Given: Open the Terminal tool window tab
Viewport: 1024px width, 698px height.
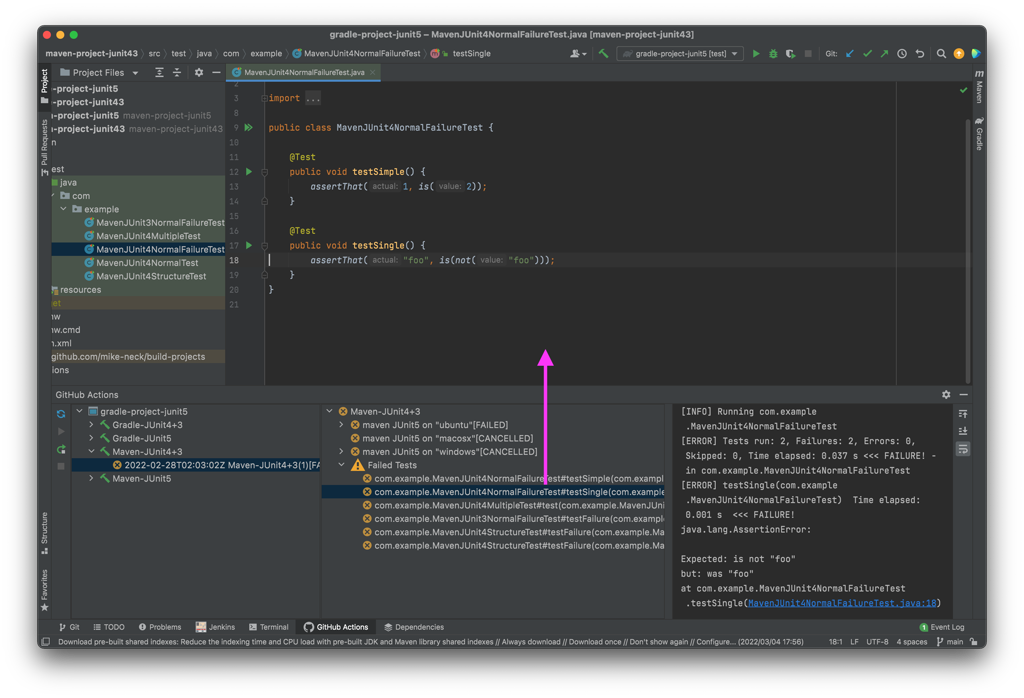Looking at the screenshot, I should pyautogui.click(x=268, y=627).
